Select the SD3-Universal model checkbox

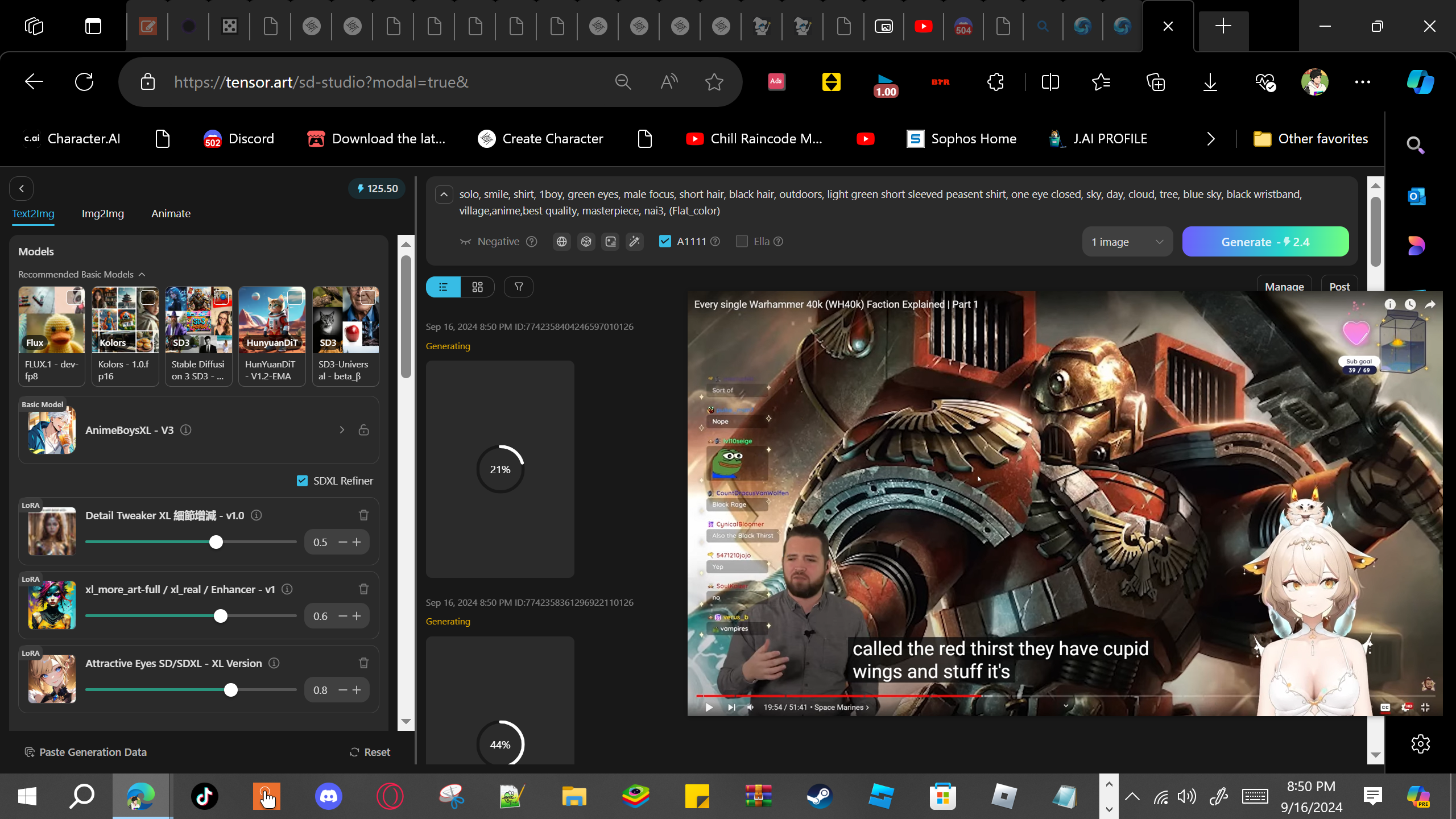[368, 297]
